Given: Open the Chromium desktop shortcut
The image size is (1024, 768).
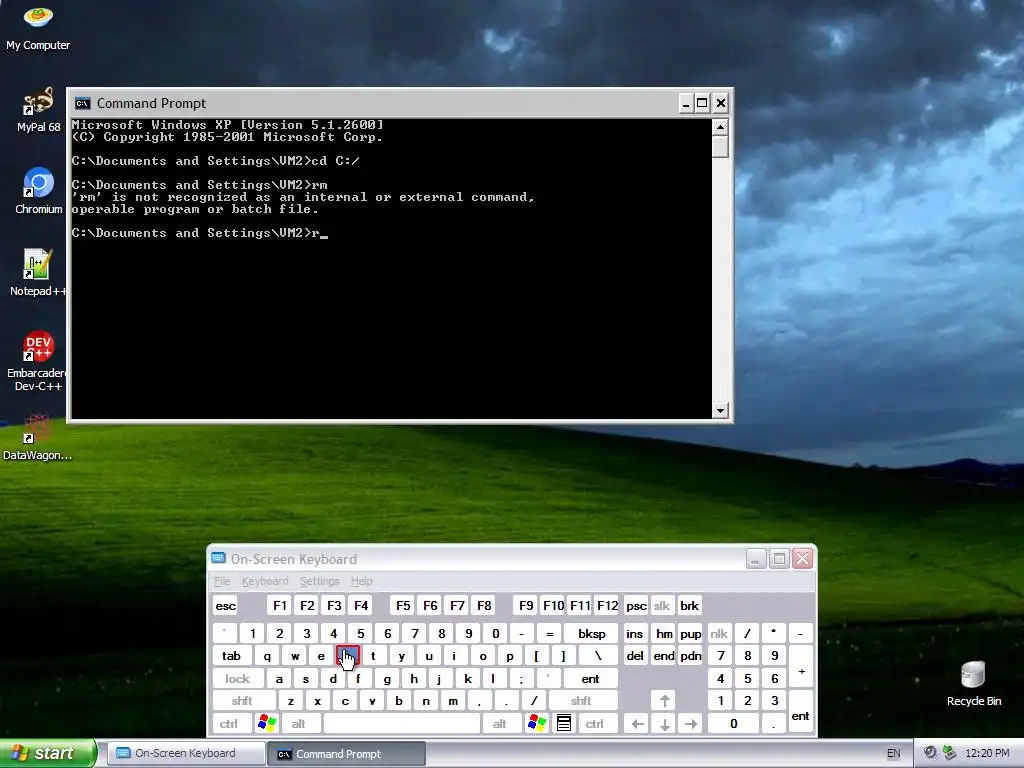Looking at the screenshot, I should coord(38,191).
